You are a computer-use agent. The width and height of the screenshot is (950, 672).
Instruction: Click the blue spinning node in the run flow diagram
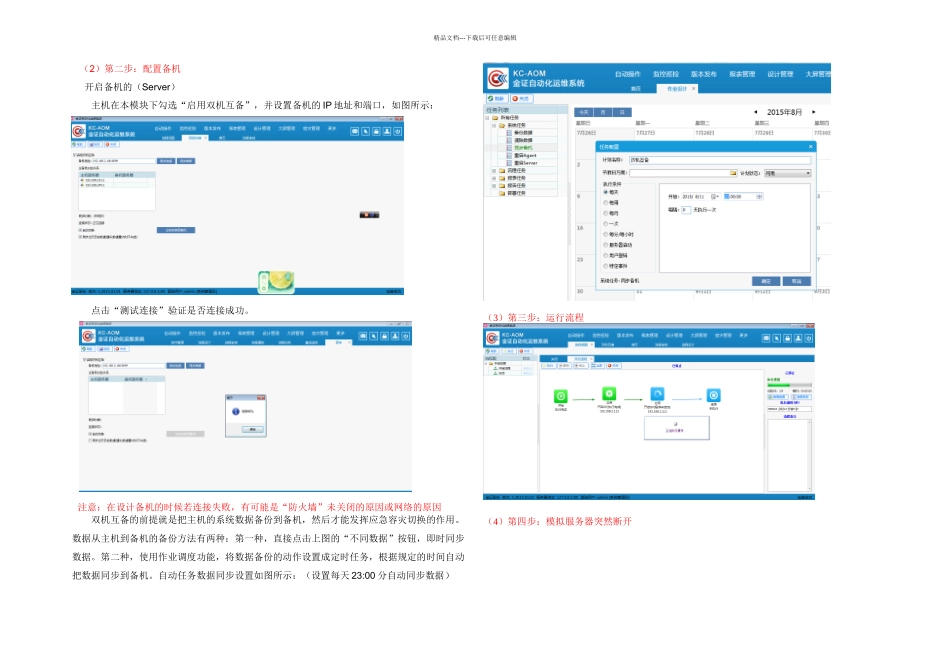[657, 394]
